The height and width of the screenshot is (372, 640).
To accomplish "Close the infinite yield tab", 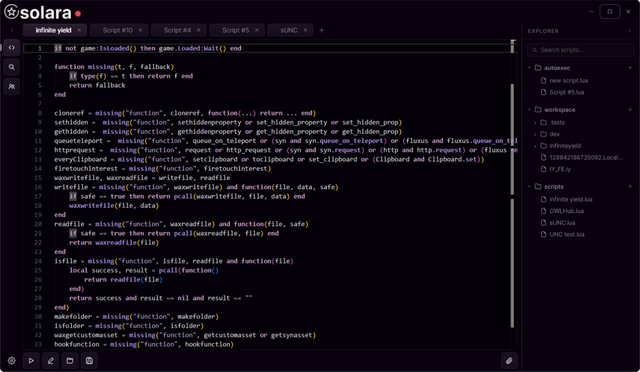I will [79, 30].
